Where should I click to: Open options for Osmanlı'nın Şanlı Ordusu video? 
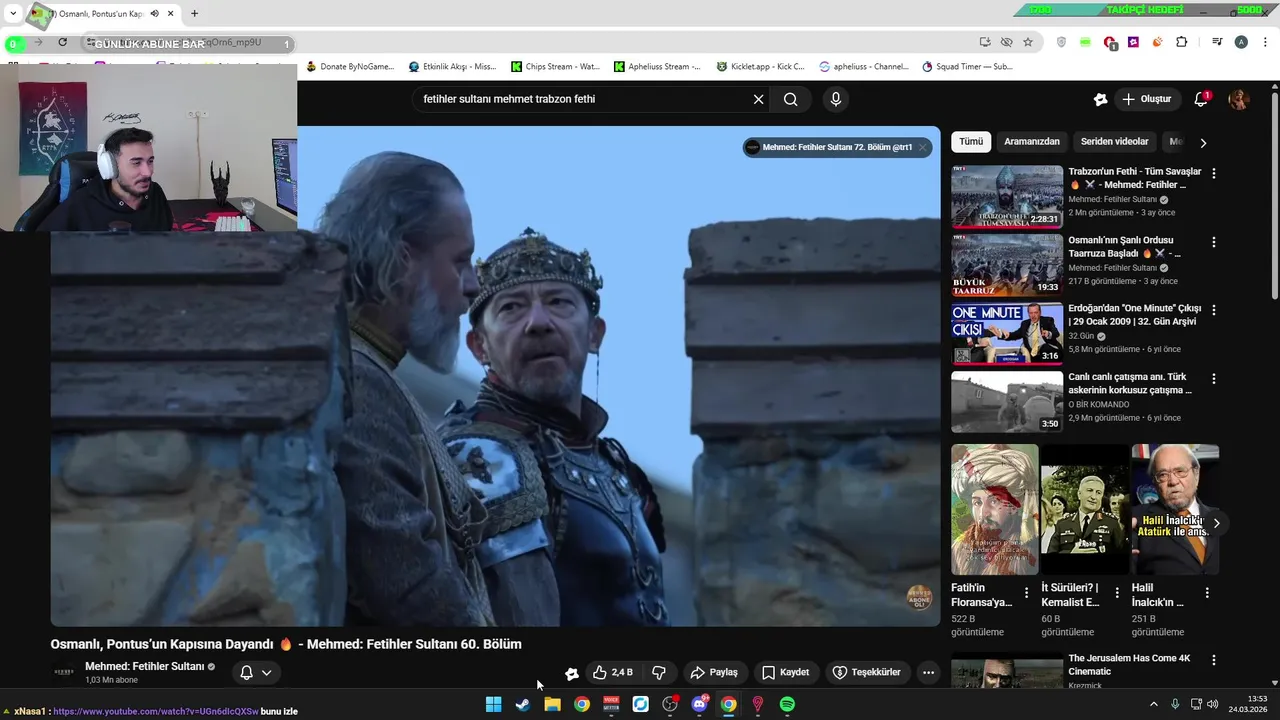click(x=1214, y=242)
